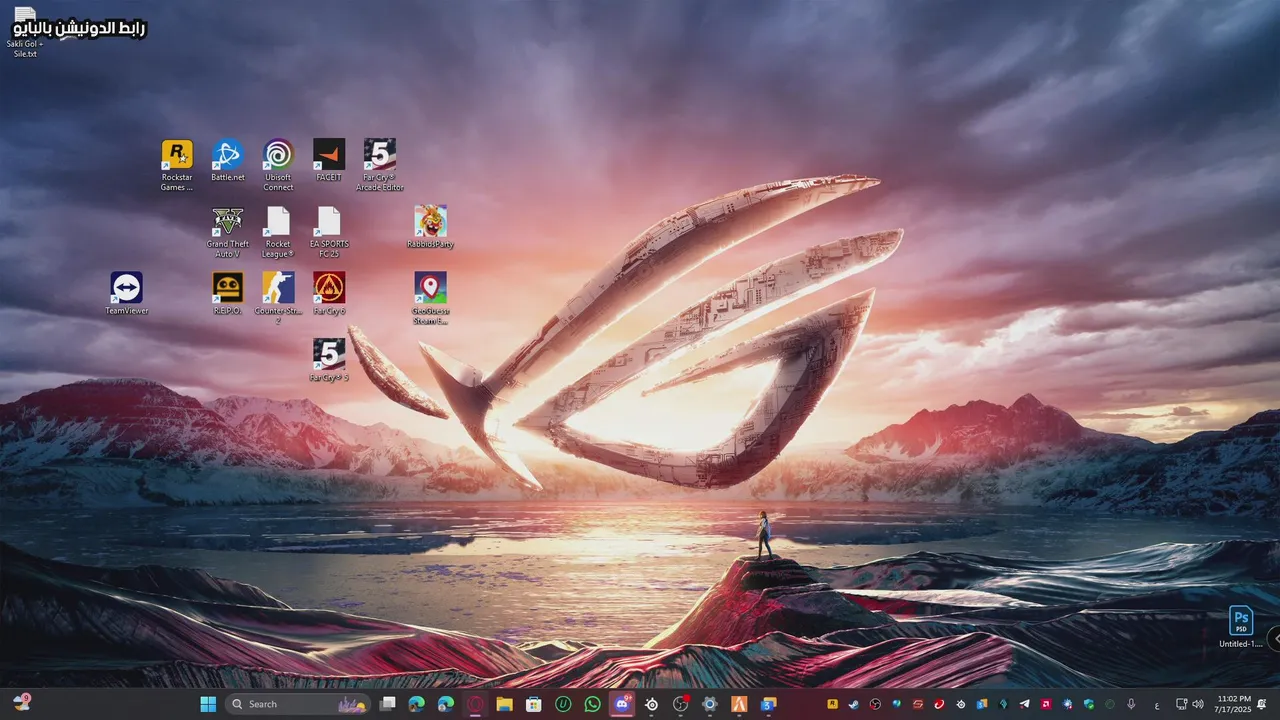1280x720 pixels.
Task: Click the Telegram icon in system tray
Action: pos(1024,704)
